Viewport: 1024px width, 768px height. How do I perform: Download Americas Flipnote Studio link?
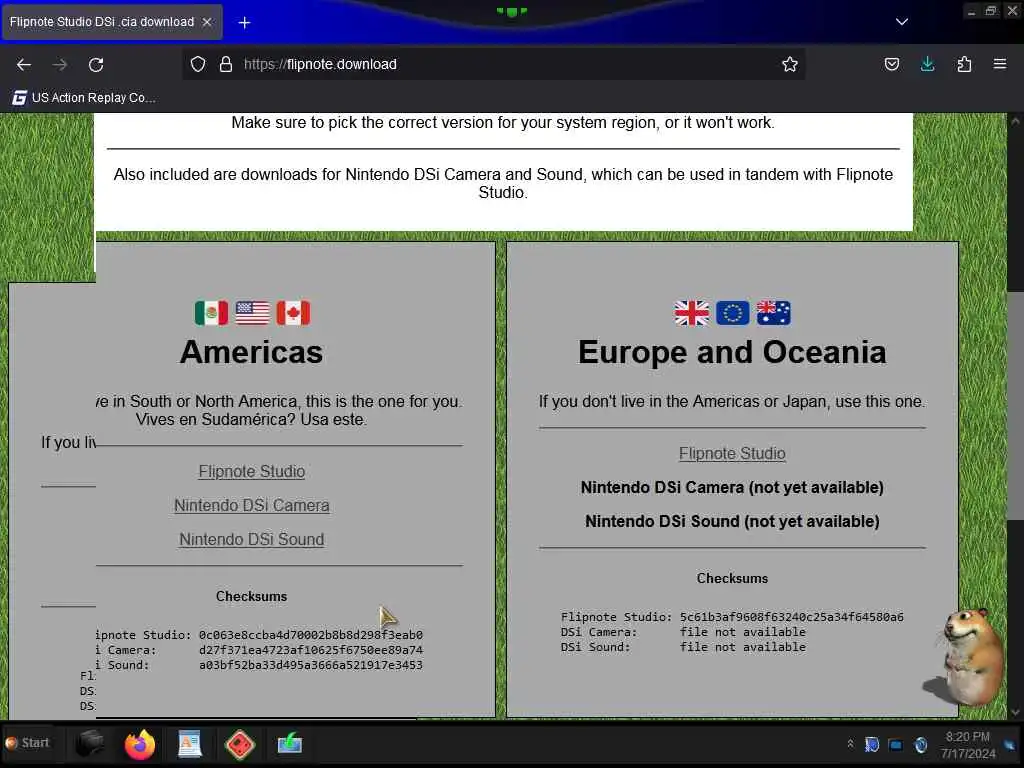point(251,471)
